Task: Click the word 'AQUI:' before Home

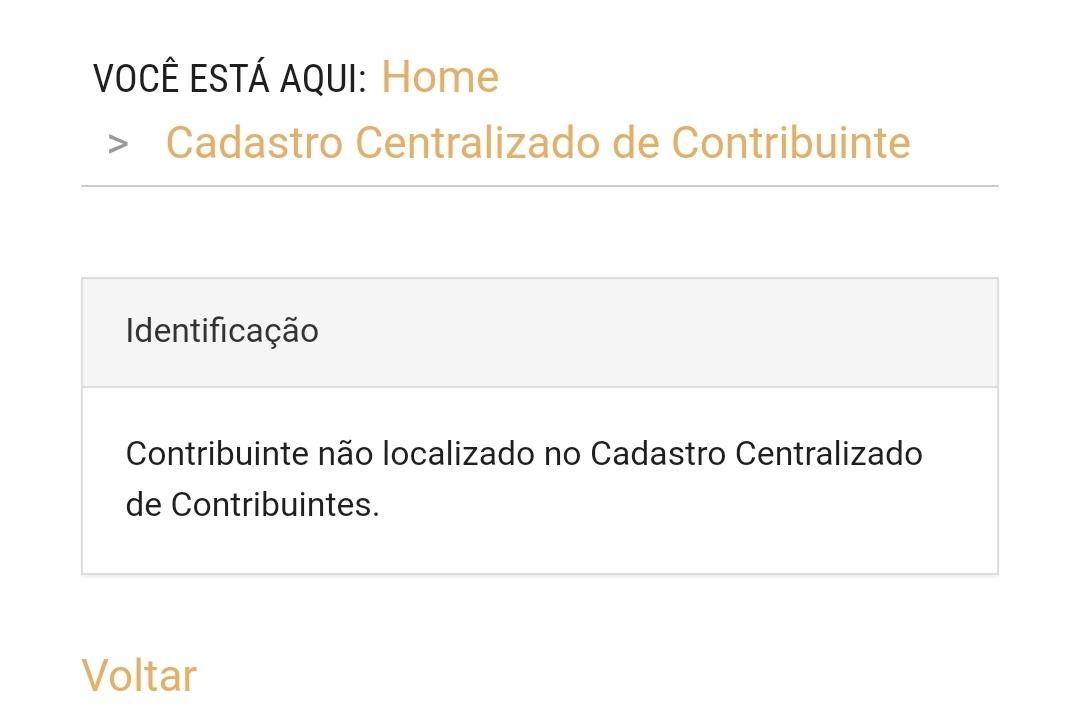Action: click(323, 78)
